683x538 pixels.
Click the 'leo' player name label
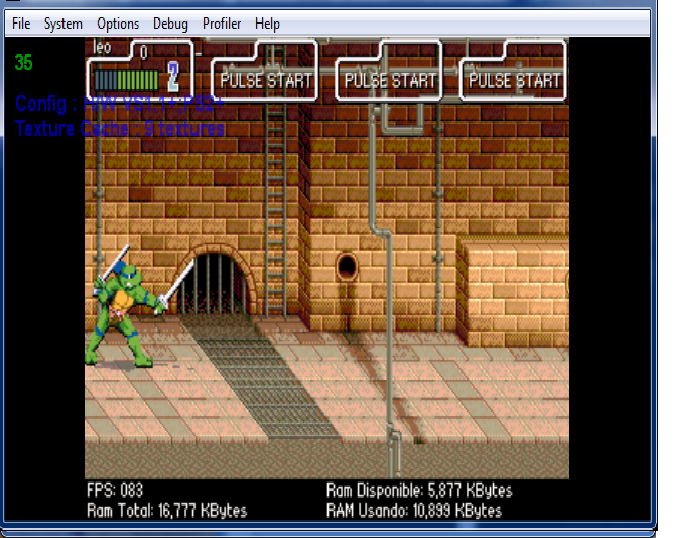coord(102,47)
